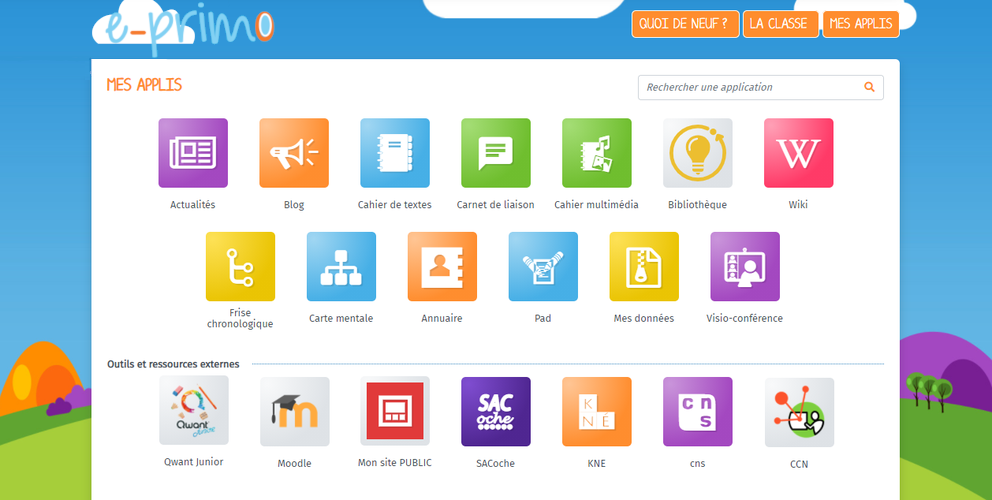Click the Annuaire label
The height and width of the screenshot is (500, 992).
(442, 318)
